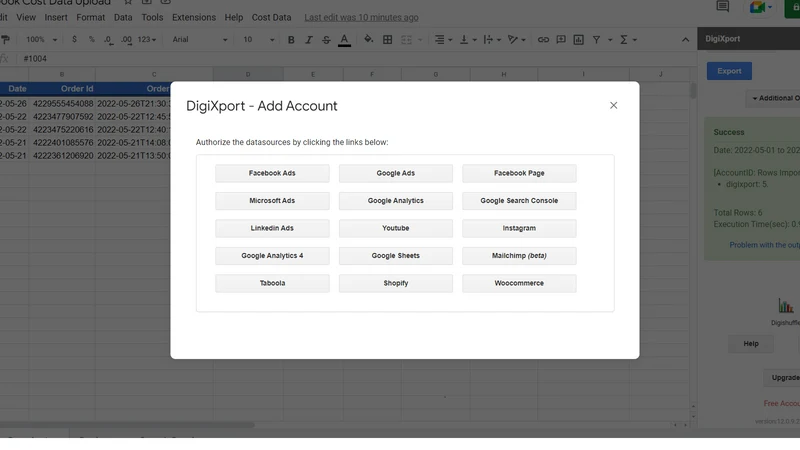Open the fill color picker
Viewport: 800px width, 450px height.
368,39
